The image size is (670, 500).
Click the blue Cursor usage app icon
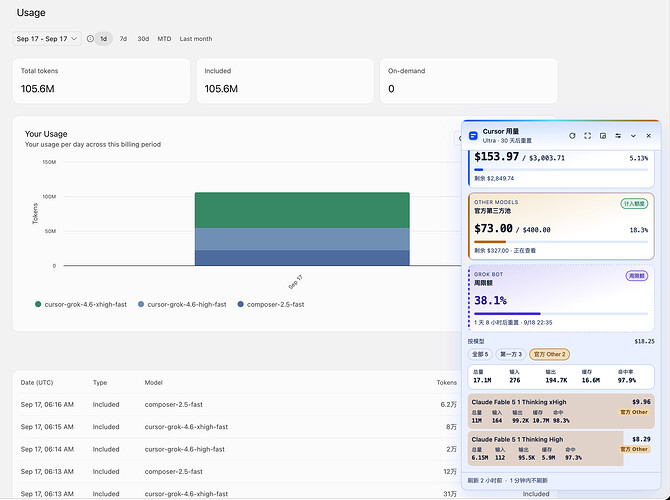pos(473,135)
